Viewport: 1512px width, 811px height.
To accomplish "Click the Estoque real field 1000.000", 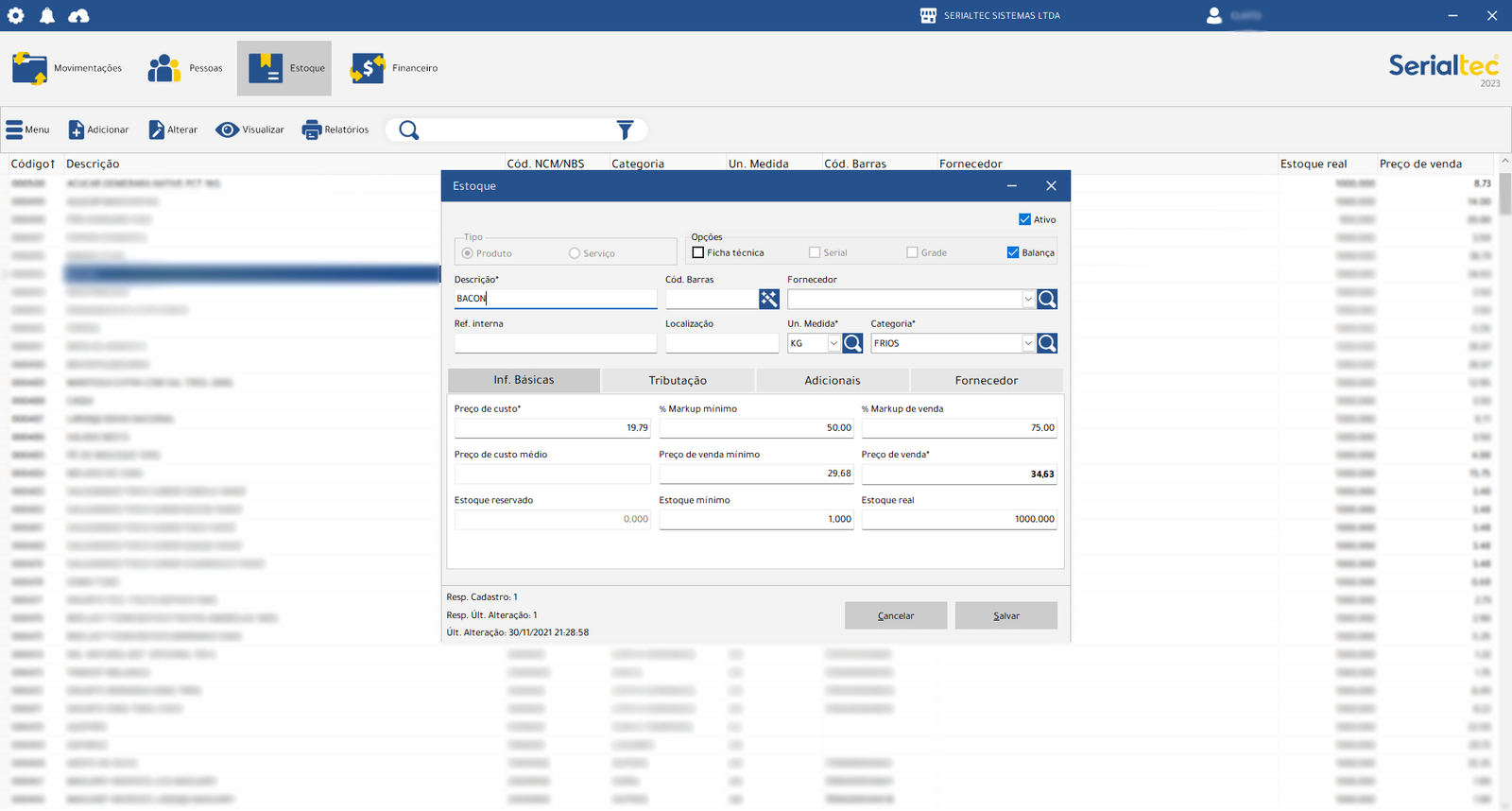I will 959,519.
